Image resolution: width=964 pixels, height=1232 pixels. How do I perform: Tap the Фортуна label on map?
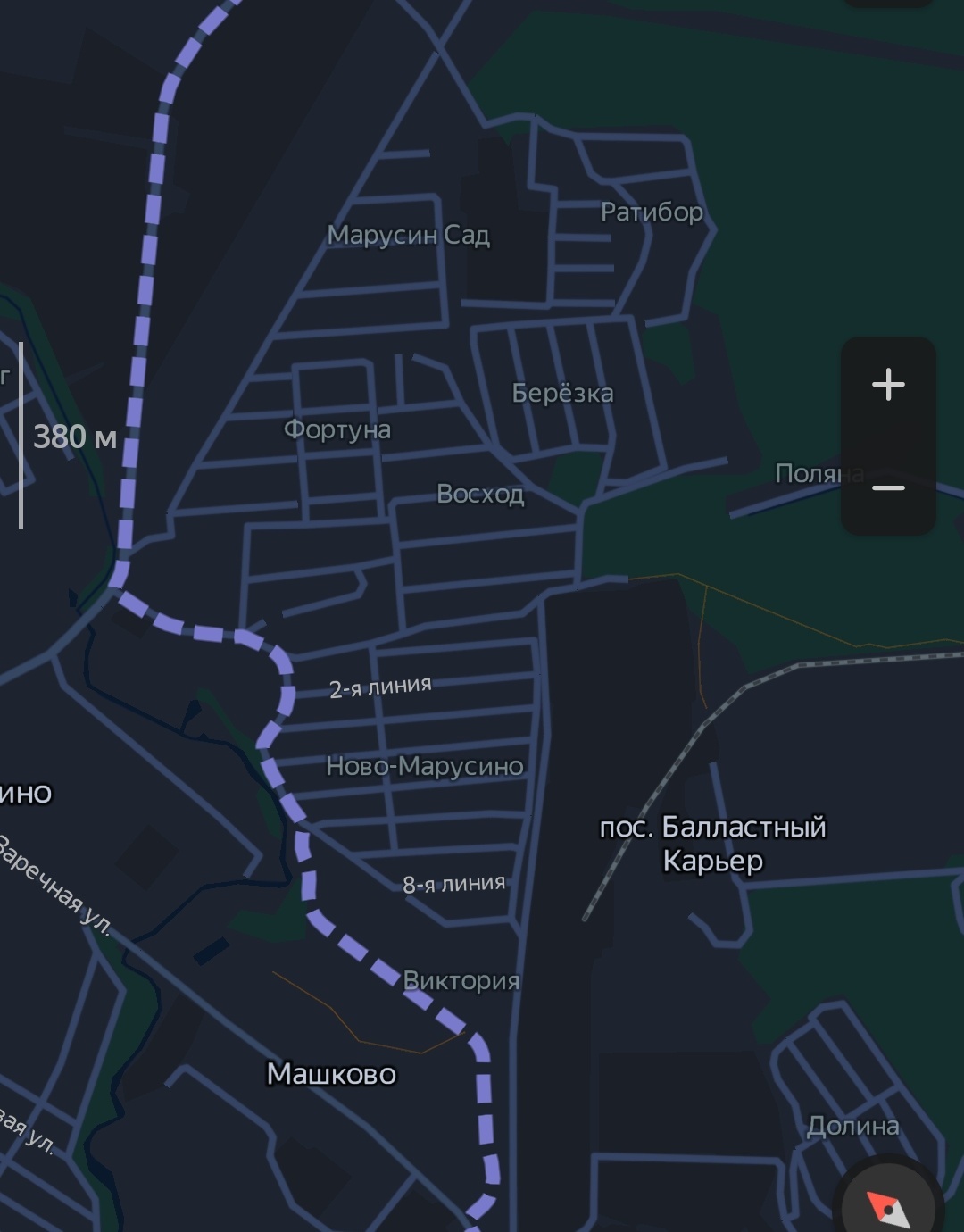pos(337,429)
